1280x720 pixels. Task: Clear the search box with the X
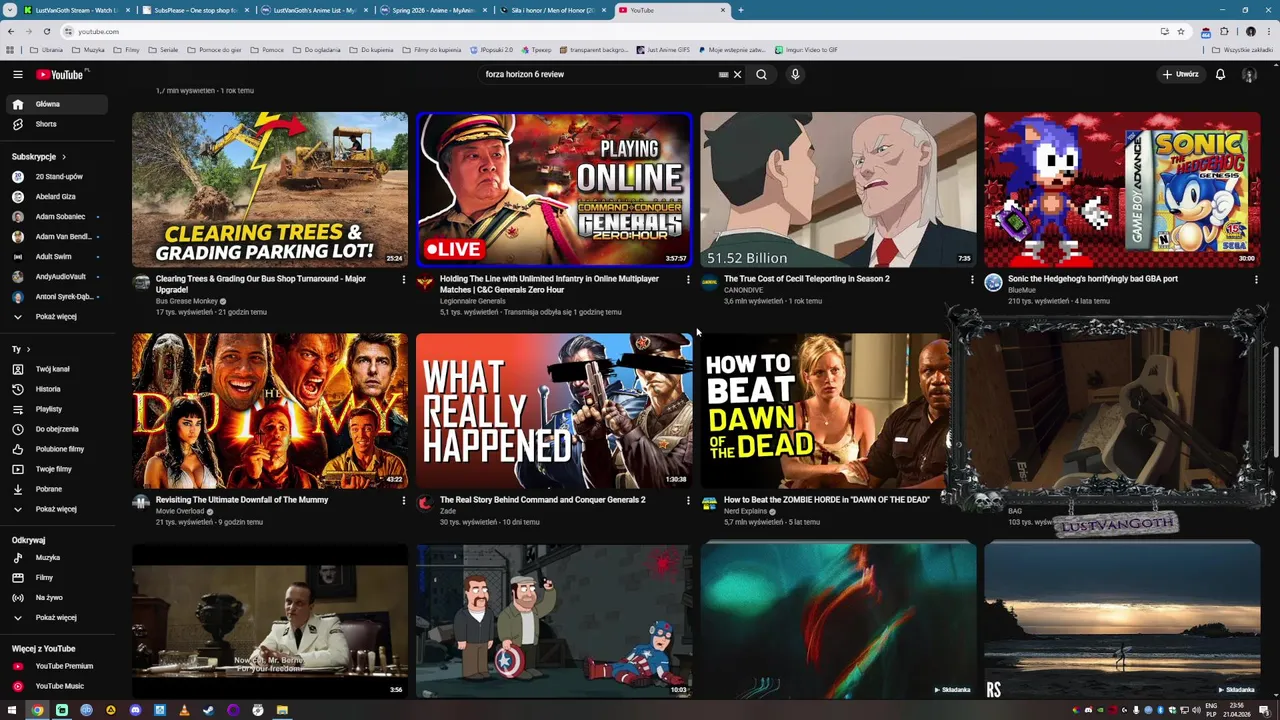(738, 74)
